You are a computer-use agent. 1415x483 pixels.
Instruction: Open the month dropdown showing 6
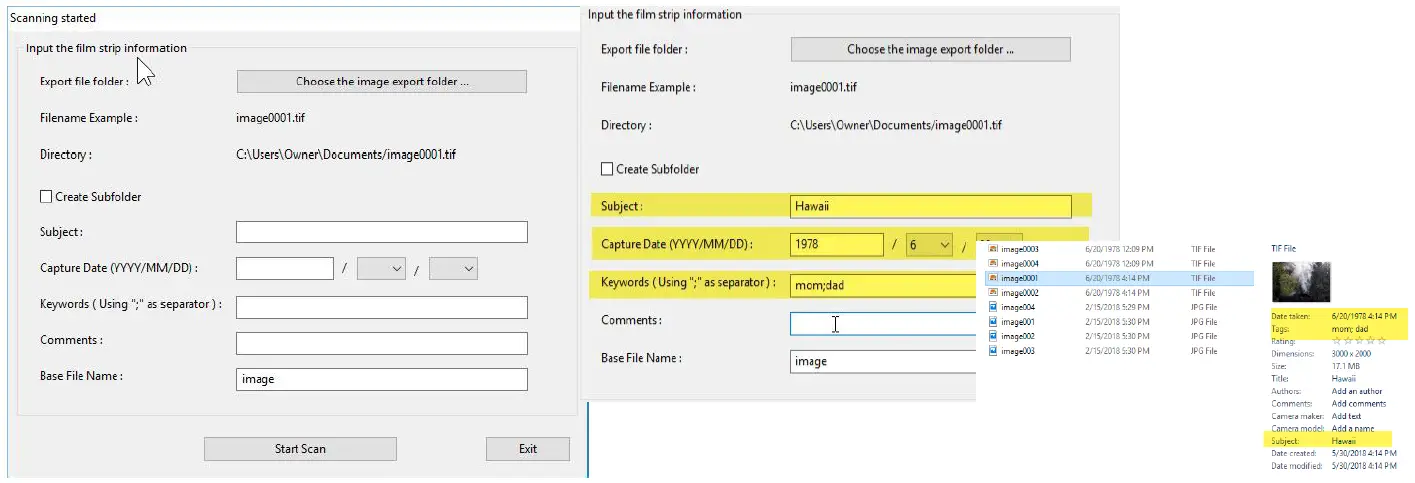tap(929, 245)
